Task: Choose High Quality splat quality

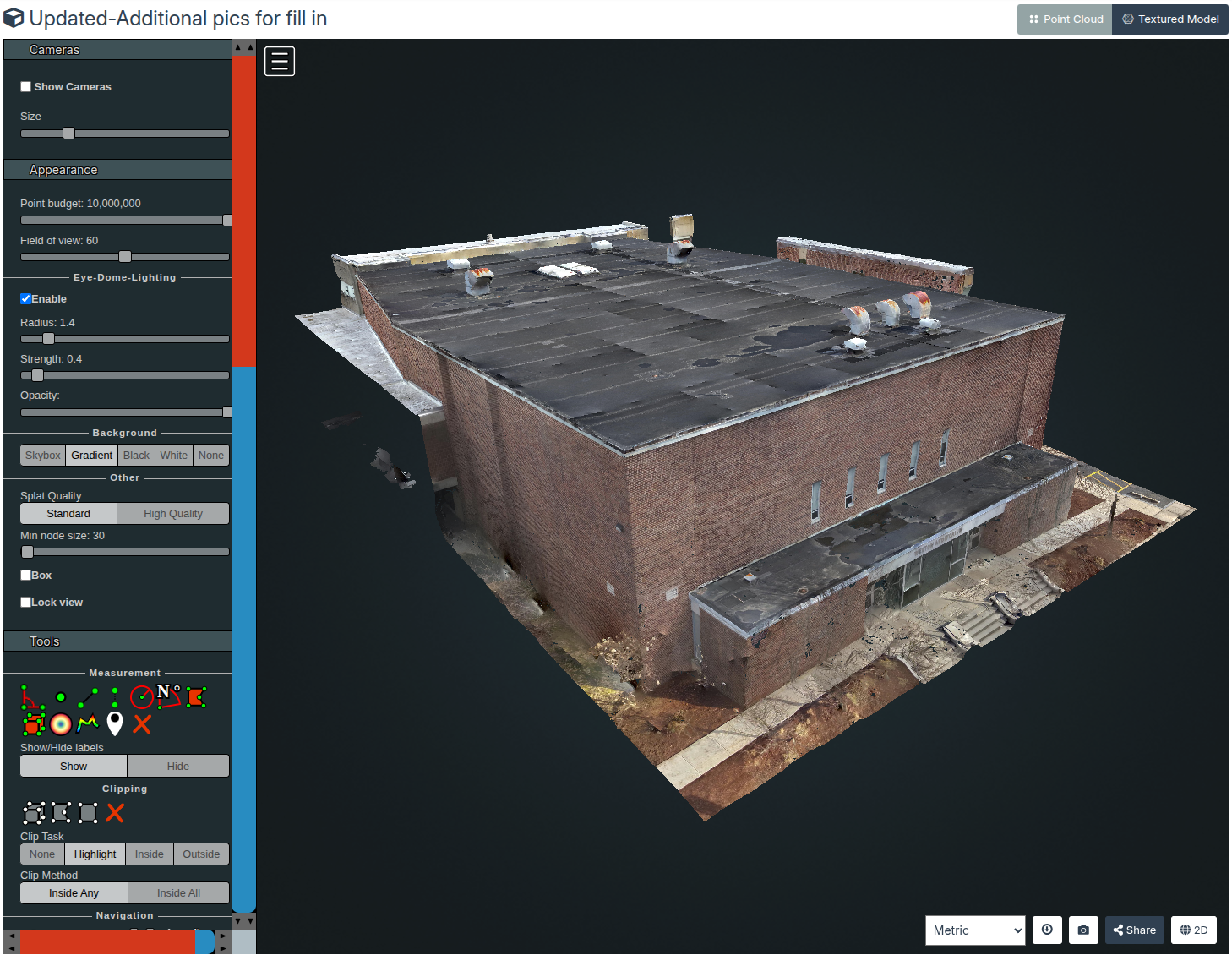Action: [173, 514]
